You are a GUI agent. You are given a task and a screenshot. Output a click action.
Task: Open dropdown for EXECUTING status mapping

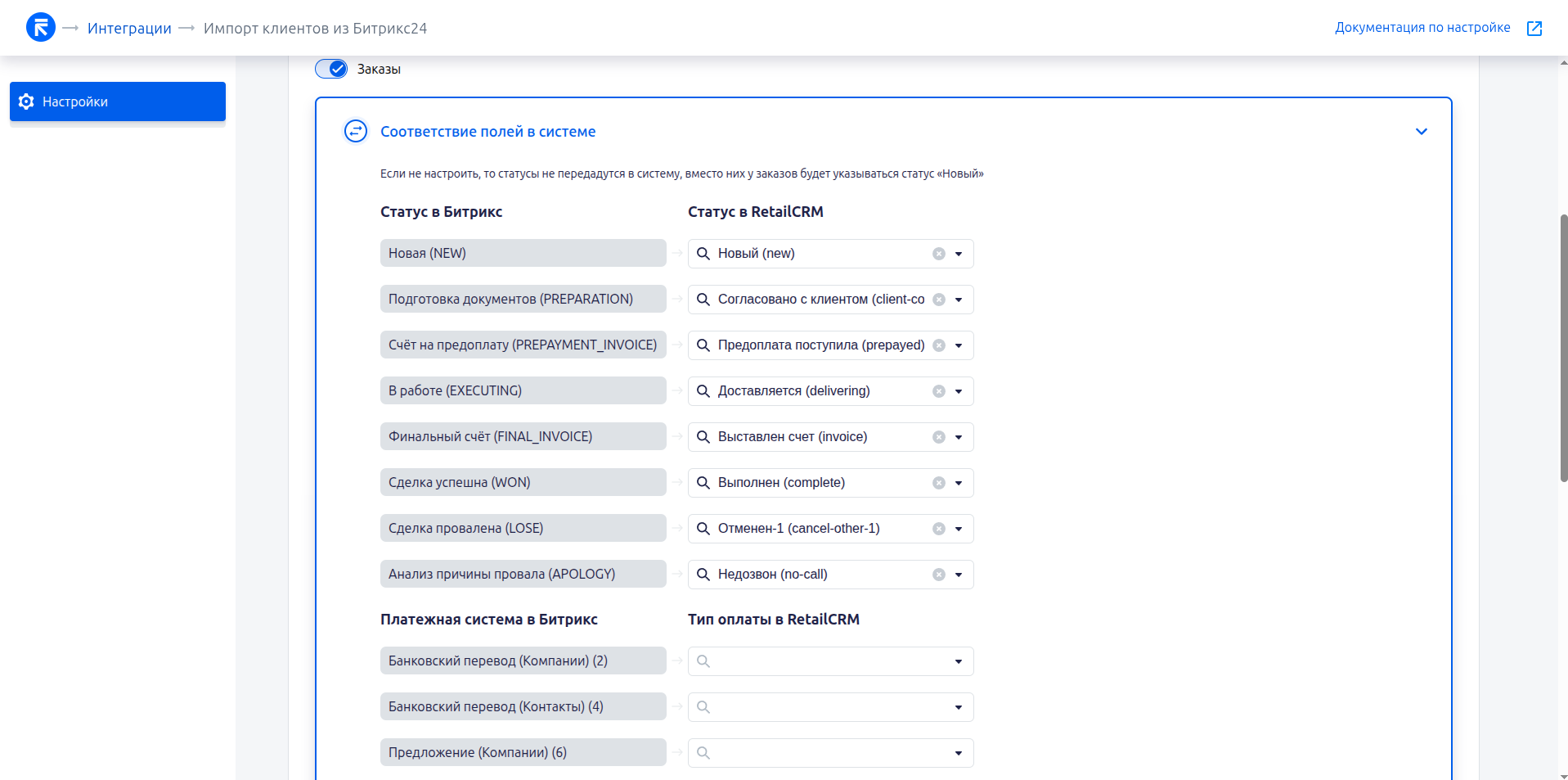pos(959,391)
